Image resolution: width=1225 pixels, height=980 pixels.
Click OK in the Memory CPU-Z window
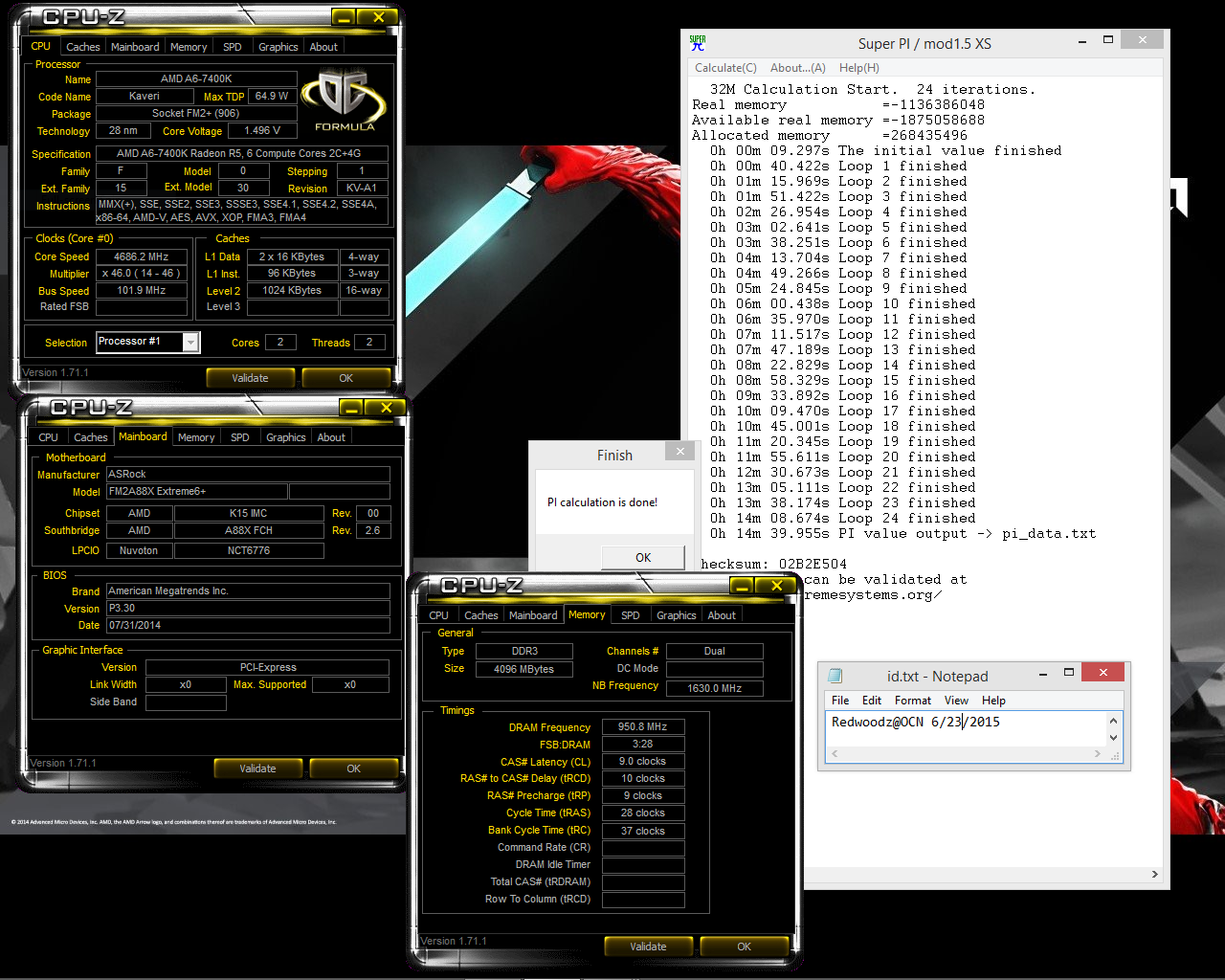tap(745, 947)
